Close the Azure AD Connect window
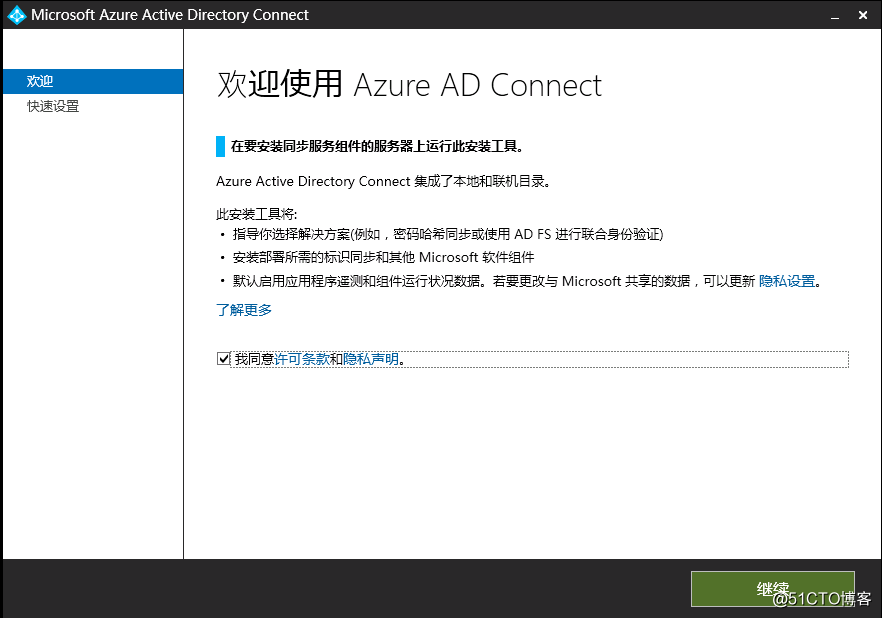 [x=863, y=15]
